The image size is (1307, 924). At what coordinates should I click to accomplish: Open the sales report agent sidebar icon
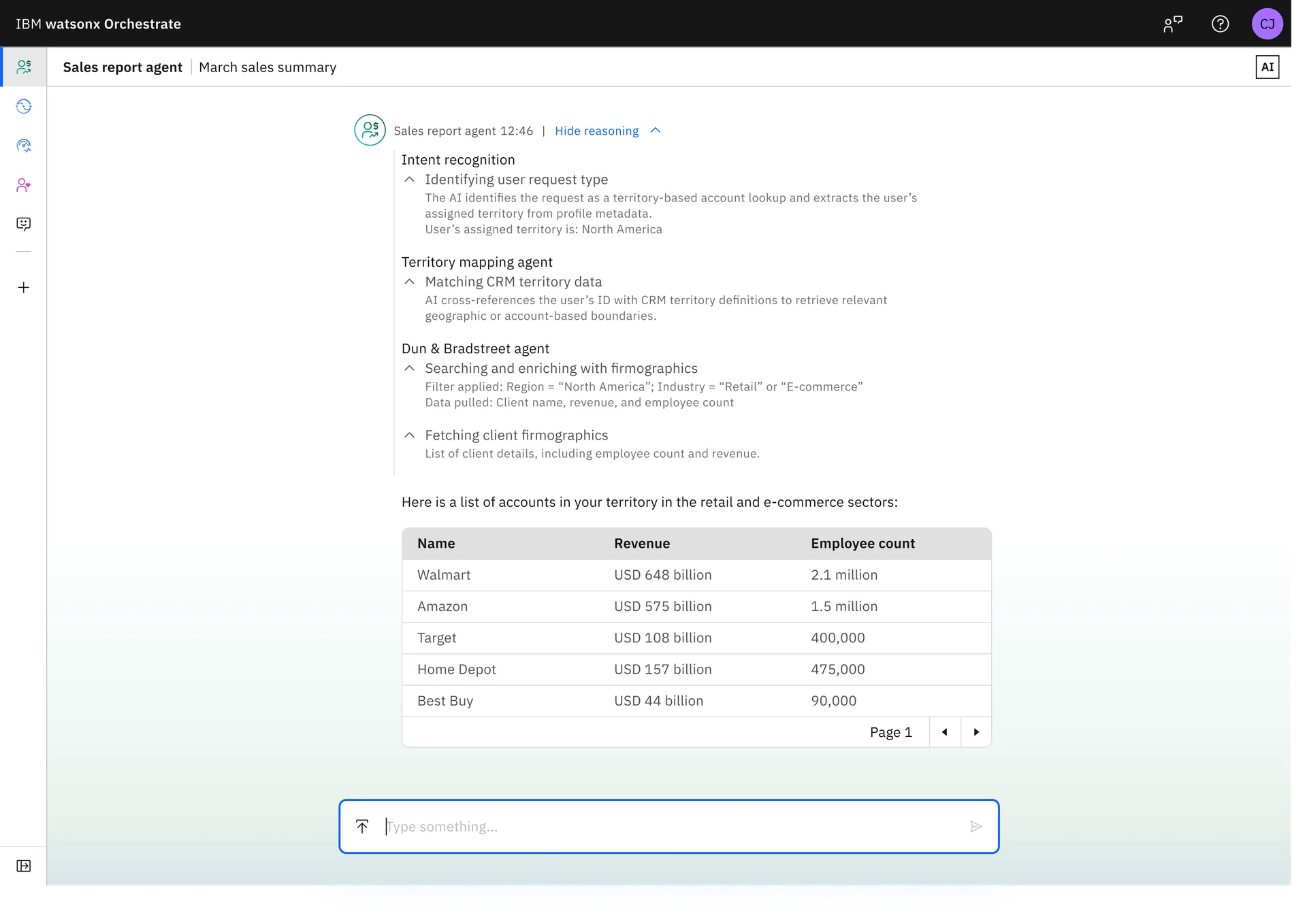point(24,67)
